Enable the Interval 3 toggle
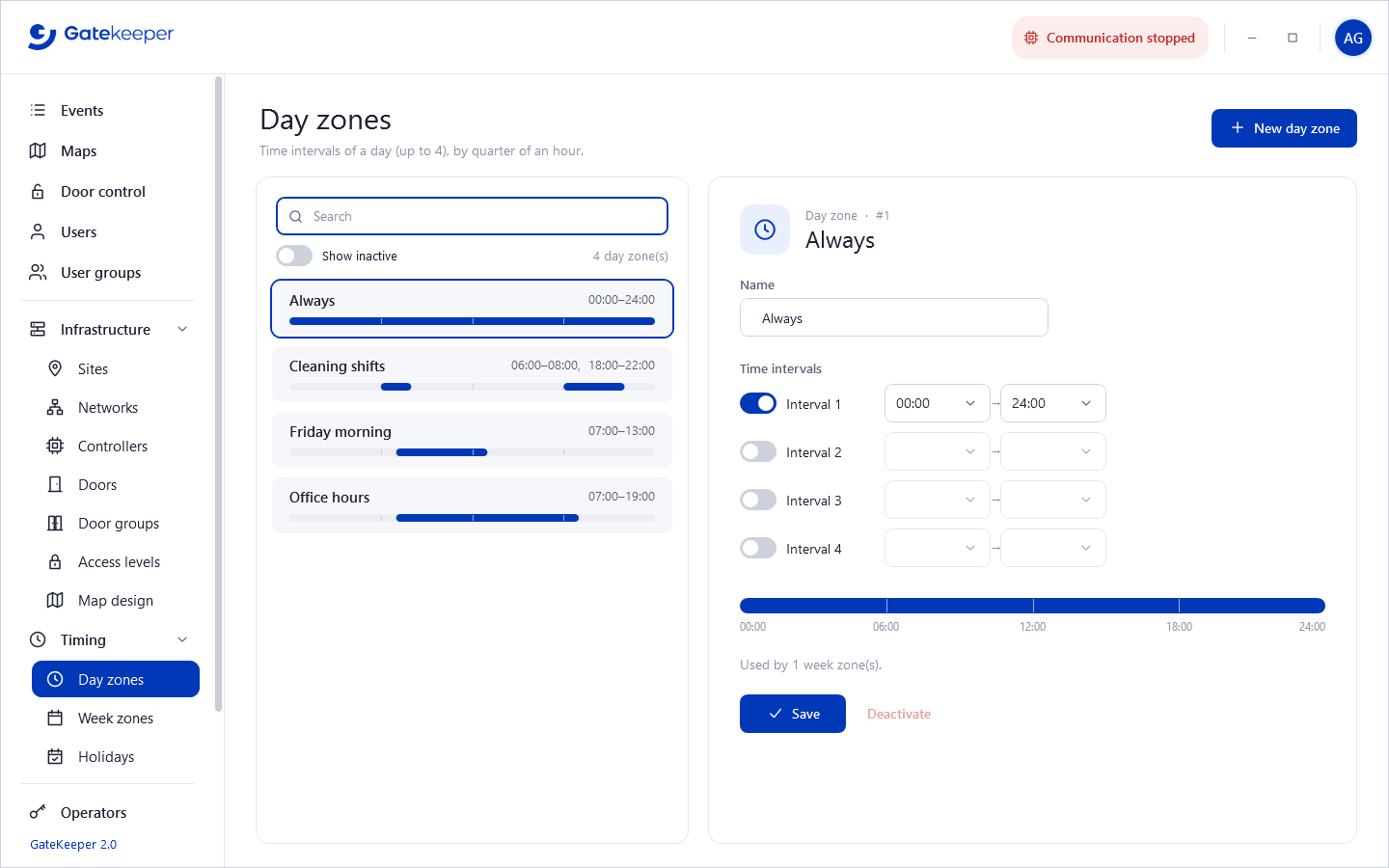The width and height of the screenshot is (1389, 868). tap(758, 500)
